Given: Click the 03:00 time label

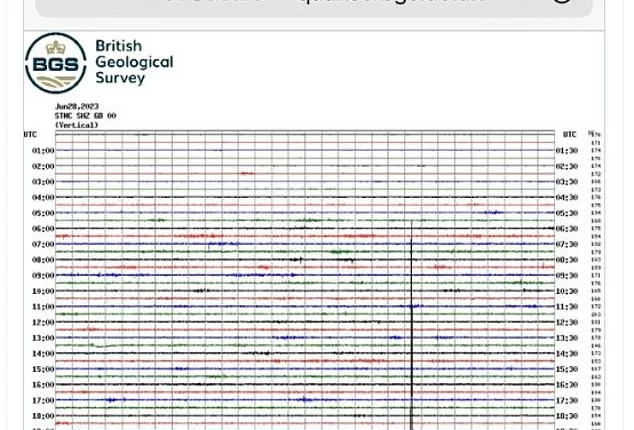Looking at the screenshot, I should 43,182.
